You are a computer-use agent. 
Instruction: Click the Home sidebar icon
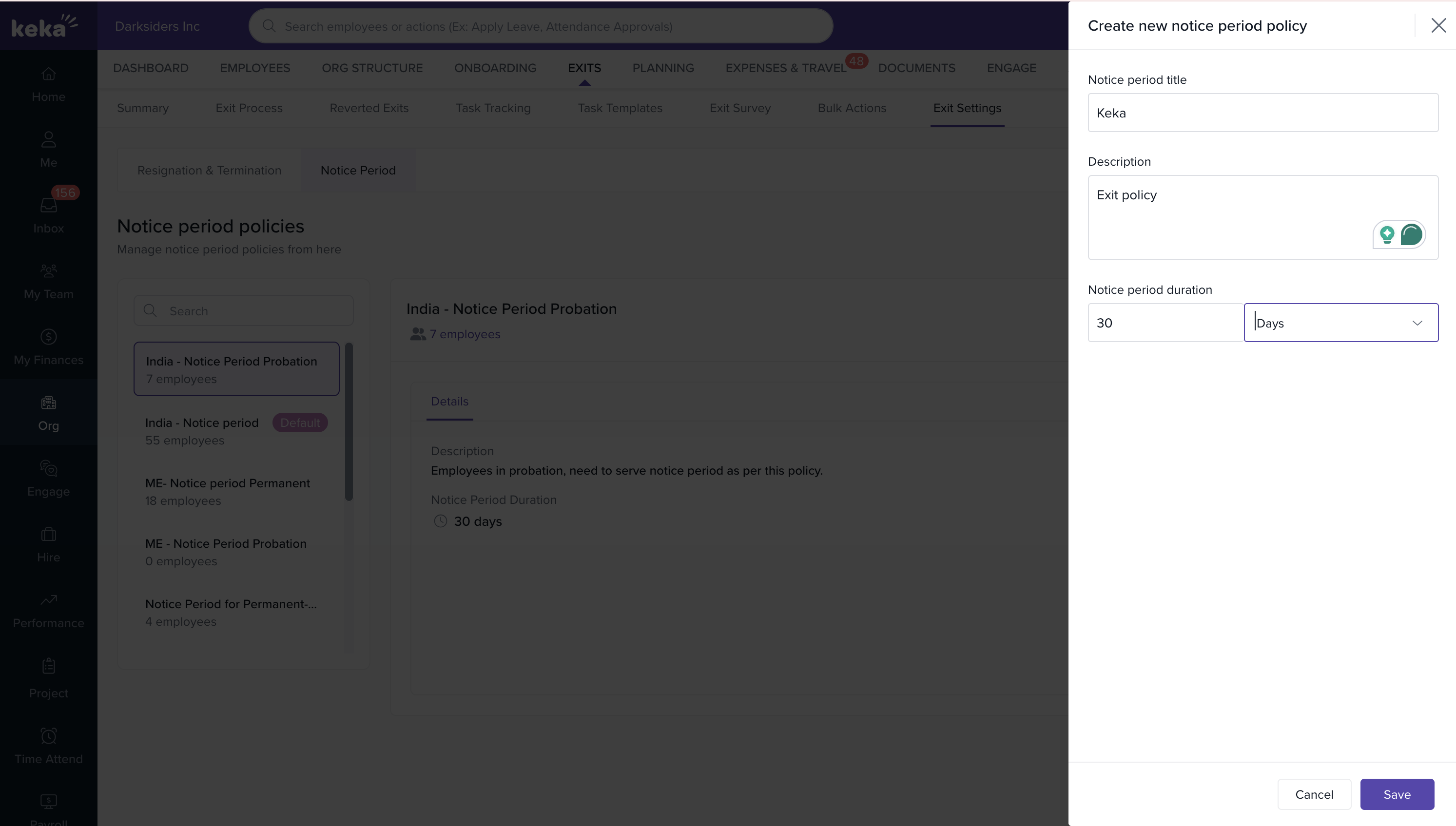tap(48, 75)
